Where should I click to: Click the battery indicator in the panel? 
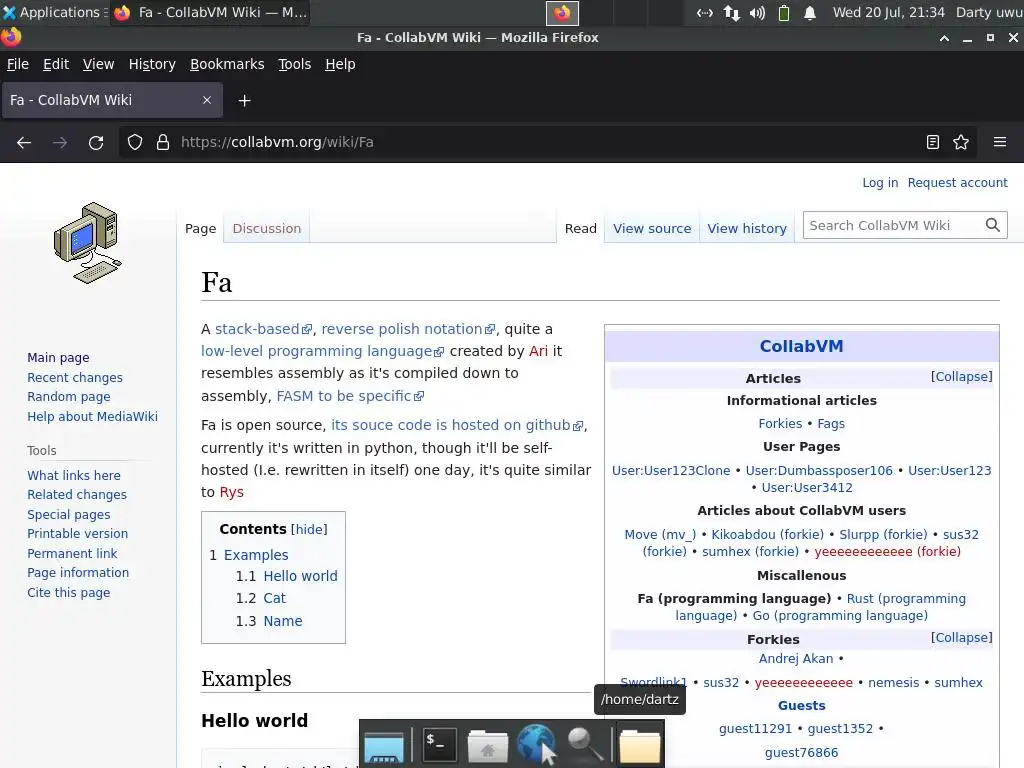(x=784, y=12)
